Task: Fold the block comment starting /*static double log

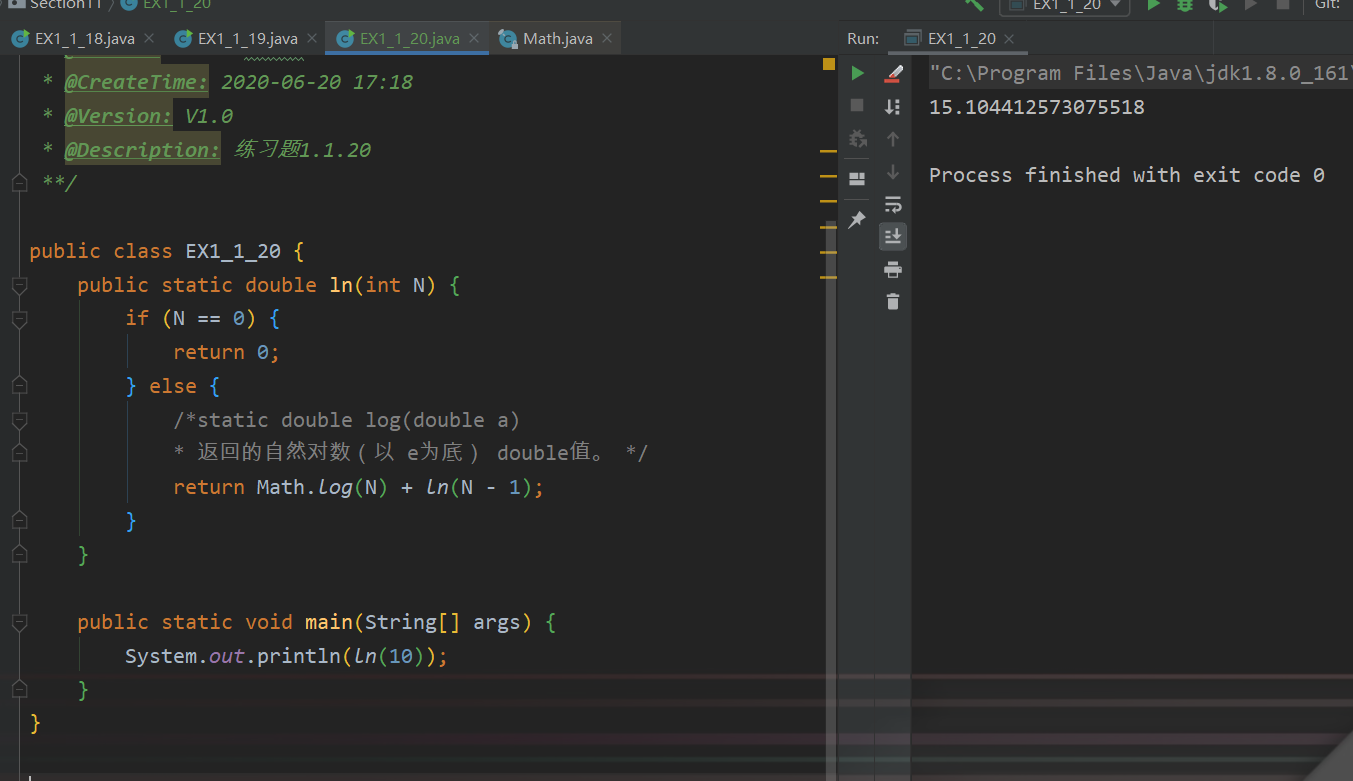Action: coord(18,420)
